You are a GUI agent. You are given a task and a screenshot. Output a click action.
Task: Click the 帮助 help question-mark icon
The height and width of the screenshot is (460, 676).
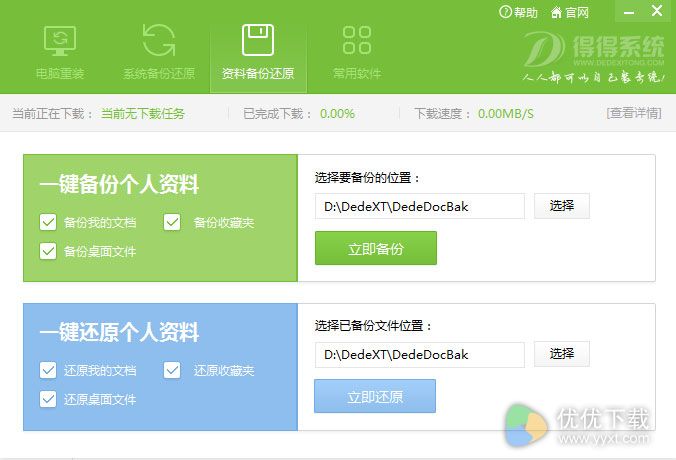pyautogui.click(x=505, y=12)
